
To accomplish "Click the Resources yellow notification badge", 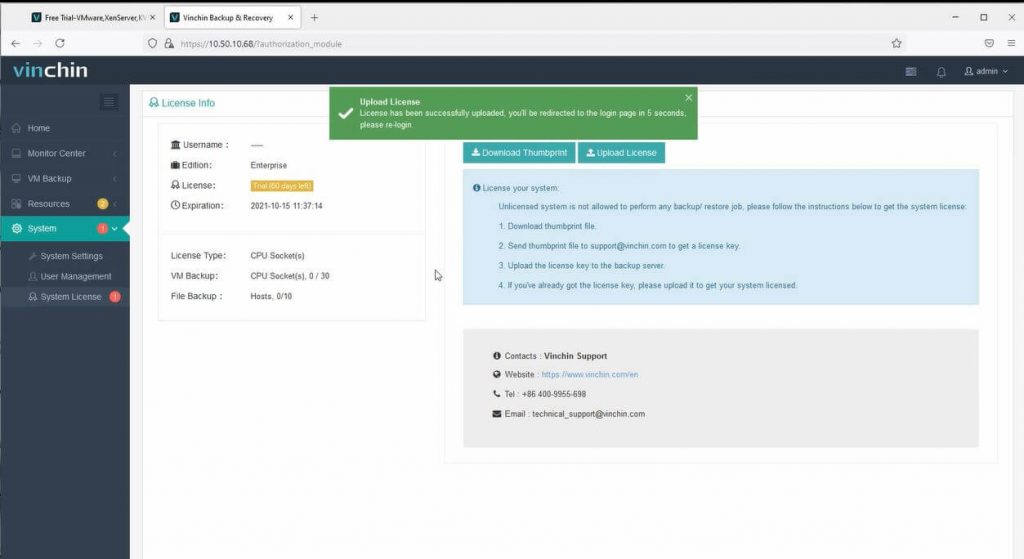I will 103,204.
